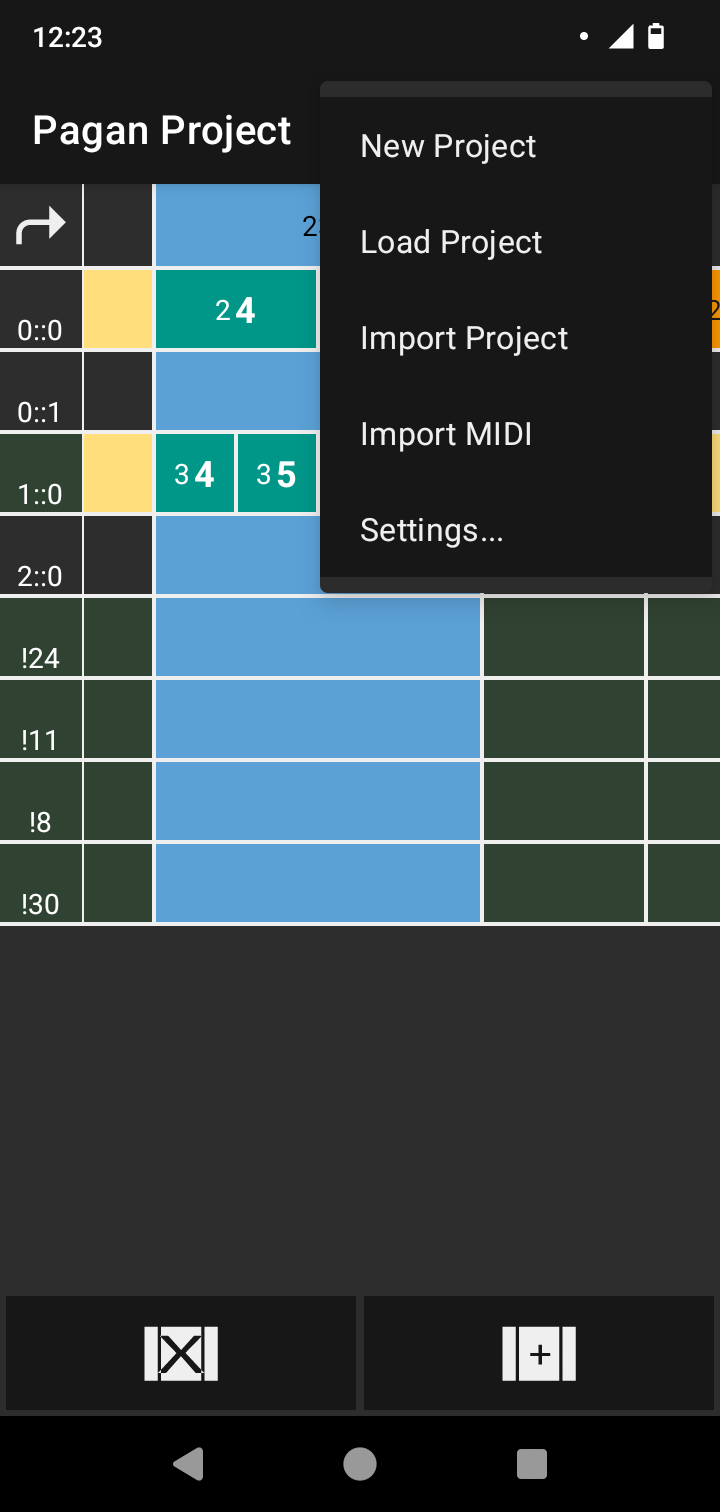Image resolution: width=720 pixels, height=1512 pixels.
Task: Tap the teal note cell 35
Action: pos(277,474)
